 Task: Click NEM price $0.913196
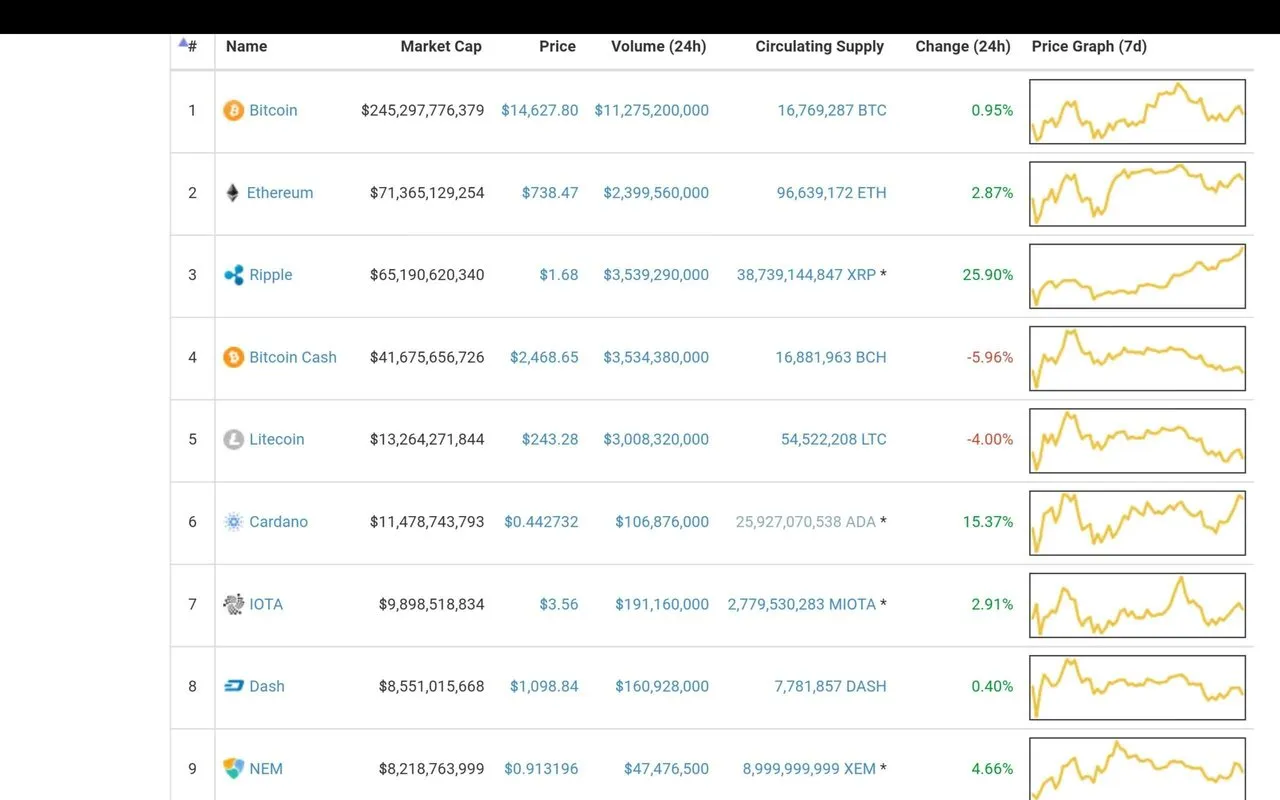click(541, 768)
